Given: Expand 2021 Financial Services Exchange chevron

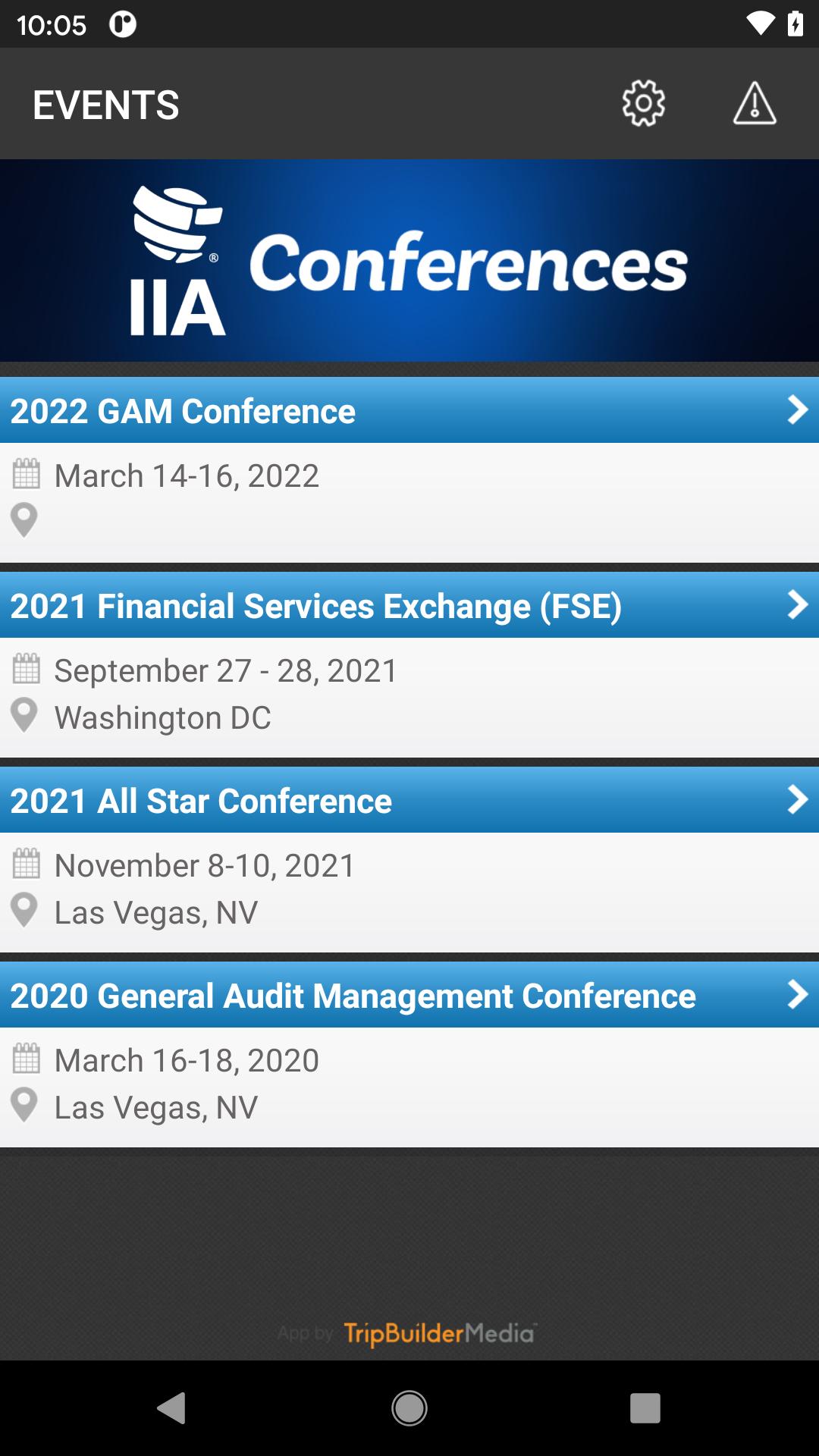Looking at the screenshot, I should 798,604.
